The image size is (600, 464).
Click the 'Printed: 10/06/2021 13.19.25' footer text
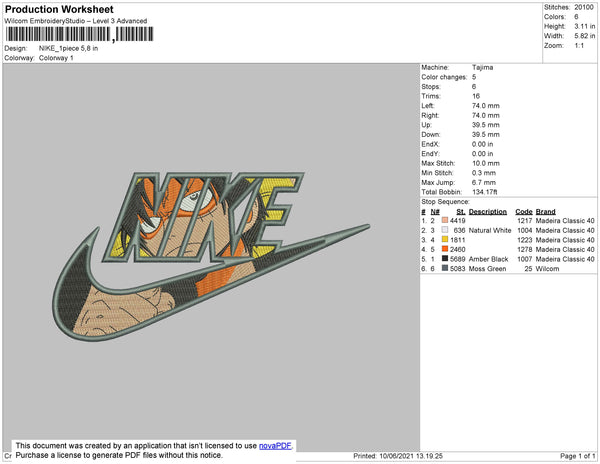tap(398, 456)
